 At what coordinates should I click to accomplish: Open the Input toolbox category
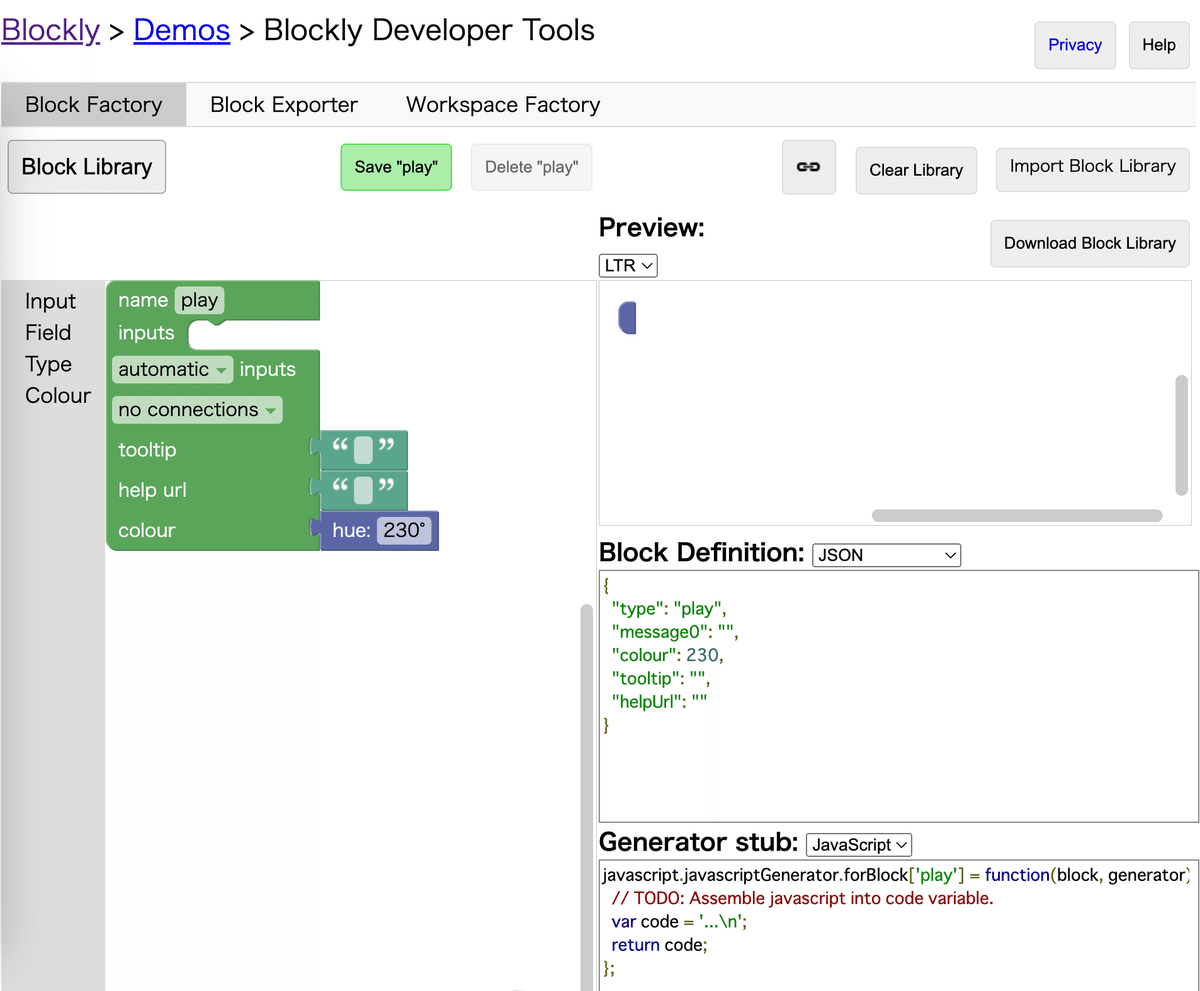pos(50,301)
